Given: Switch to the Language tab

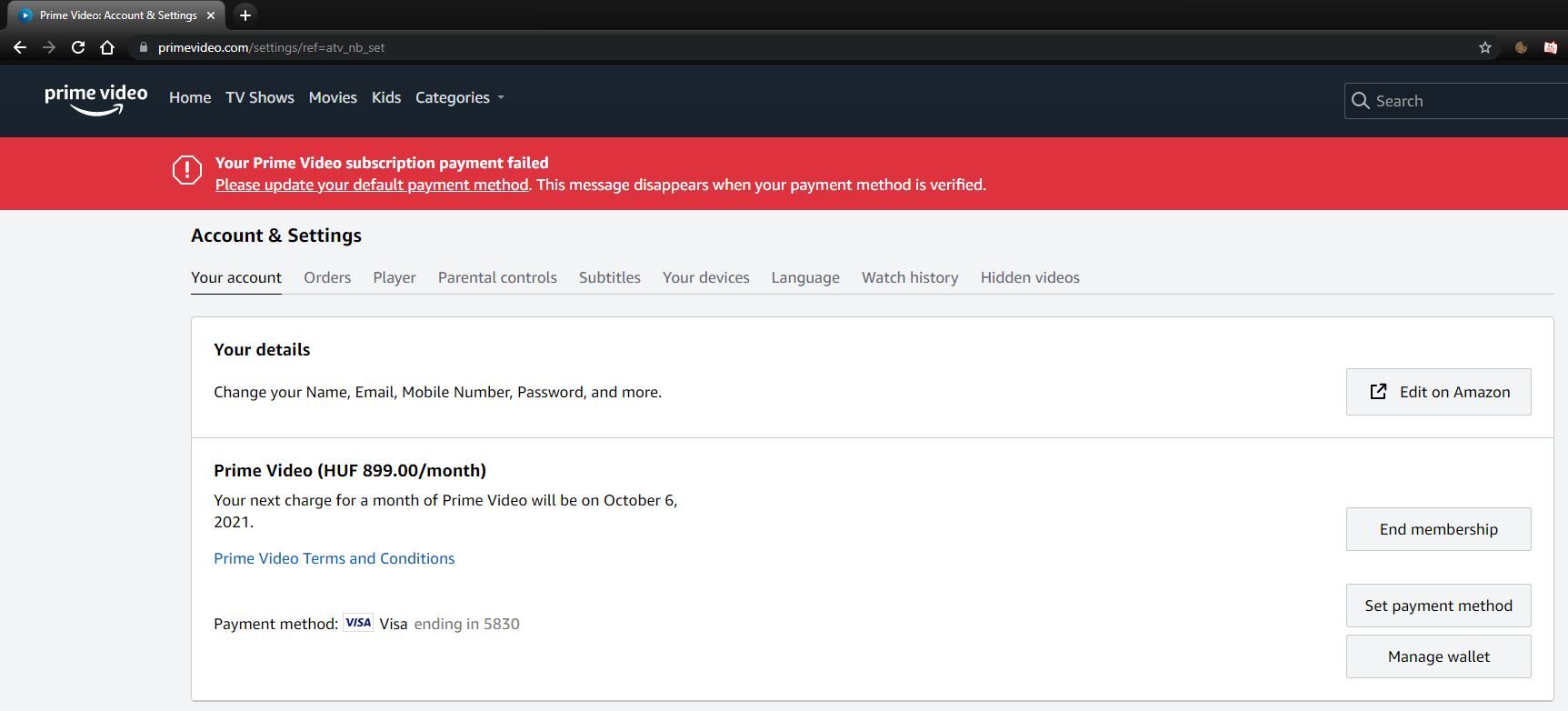Looking at the screenshot, I should [x=805, y=277].
